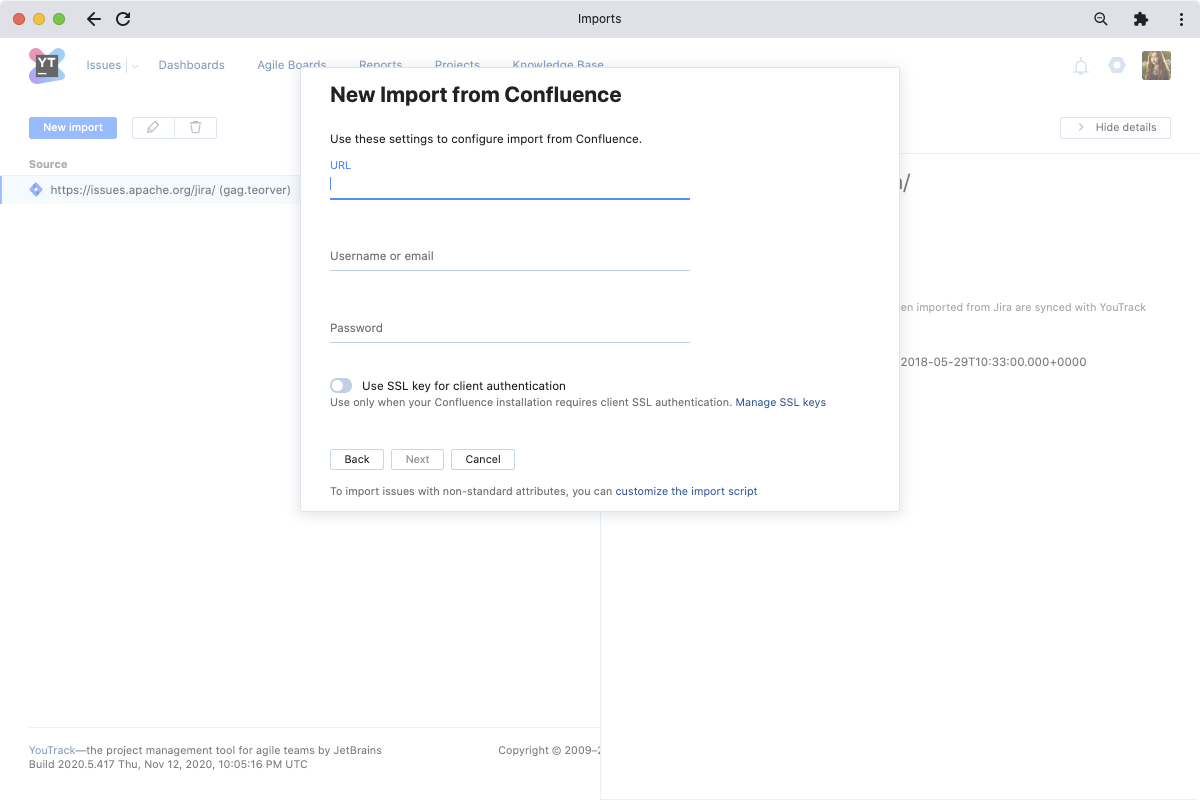Collapse details with Hide details button

(1115, 127)
